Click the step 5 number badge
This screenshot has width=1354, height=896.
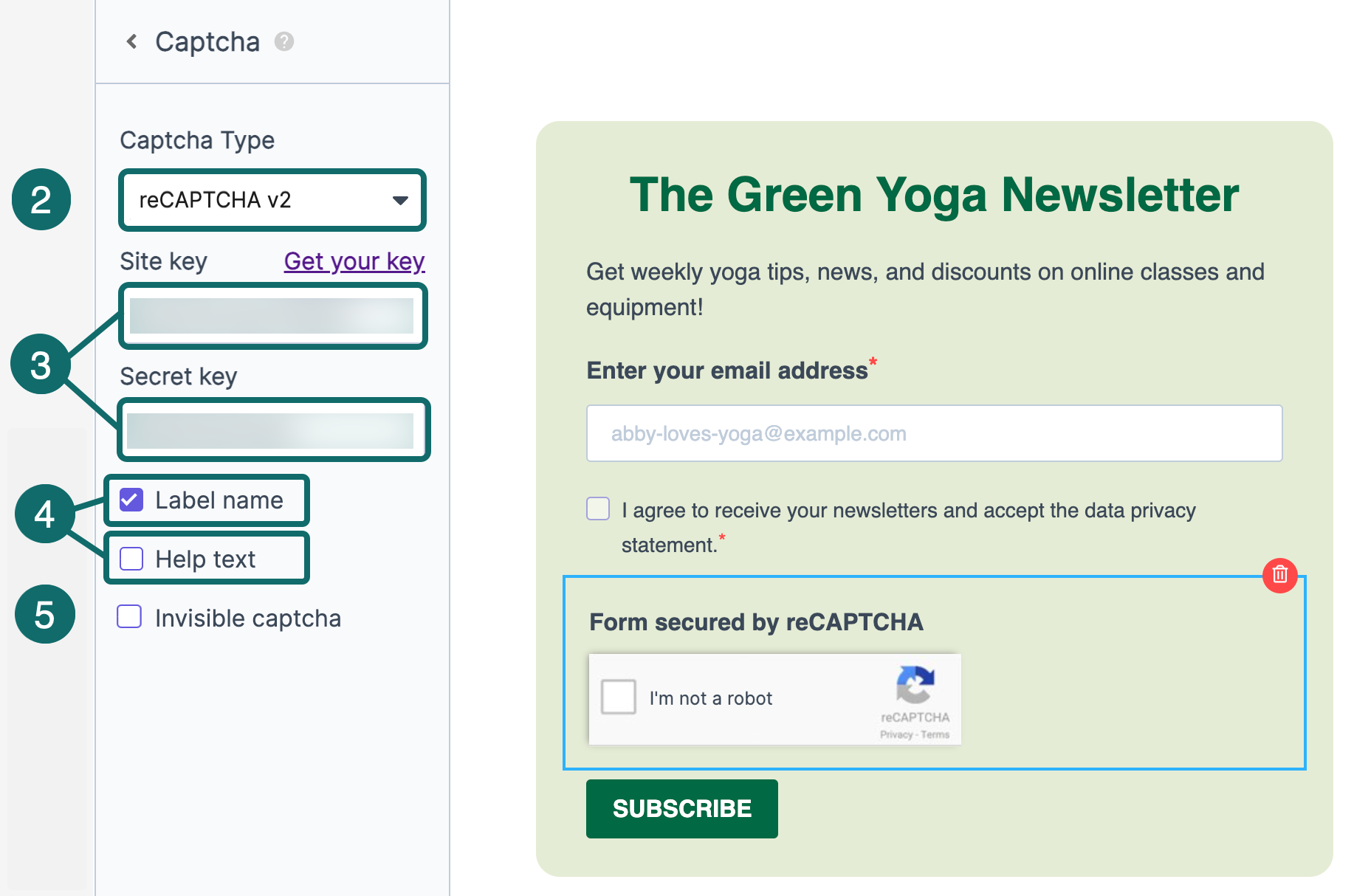pyautogui.click(x=44, y=614)
